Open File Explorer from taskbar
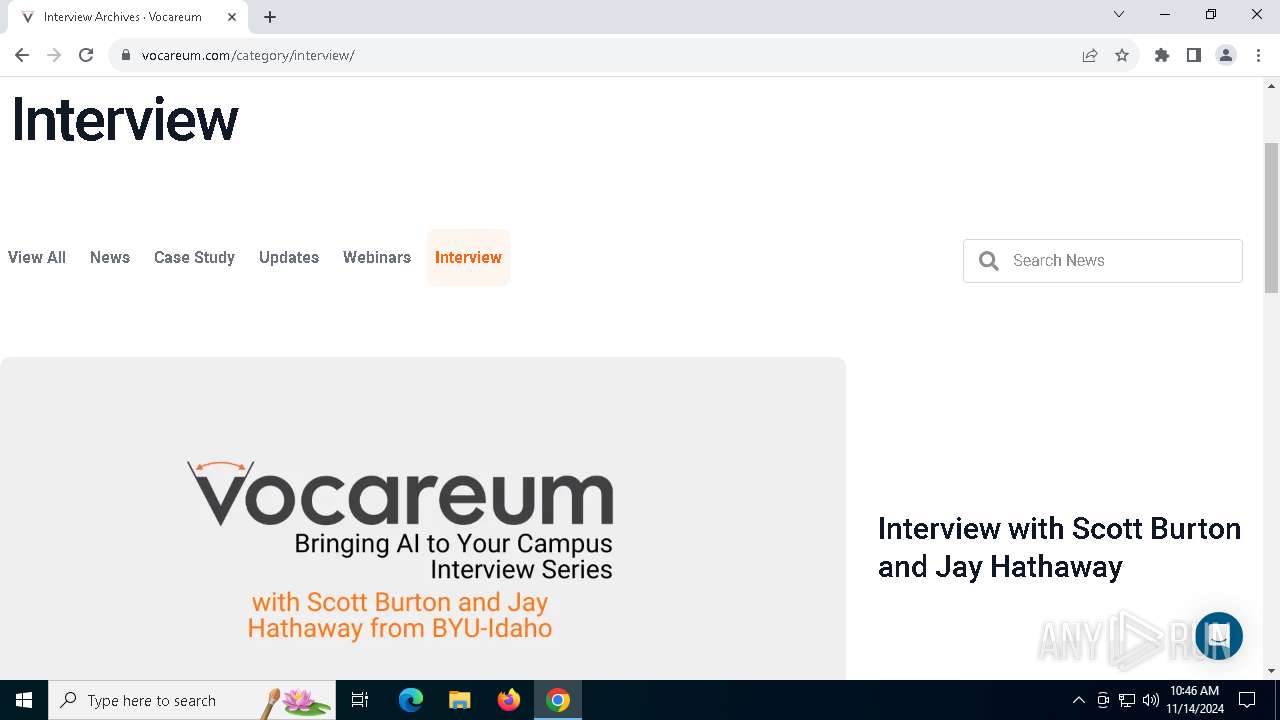Image resolution: width=1280 pixels, height=720 pixels. pyautogui.click(x=459, y=700)
